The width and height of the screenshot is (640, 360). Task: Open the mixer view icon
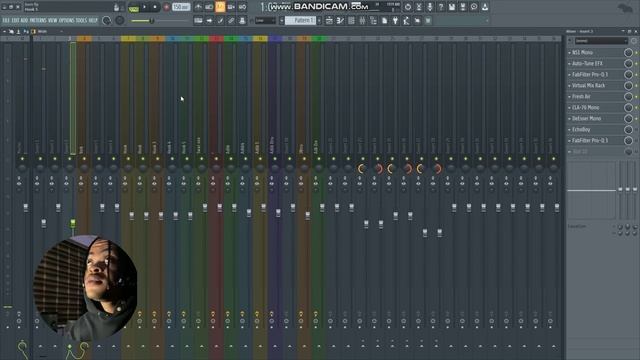(x=362, y=20)
